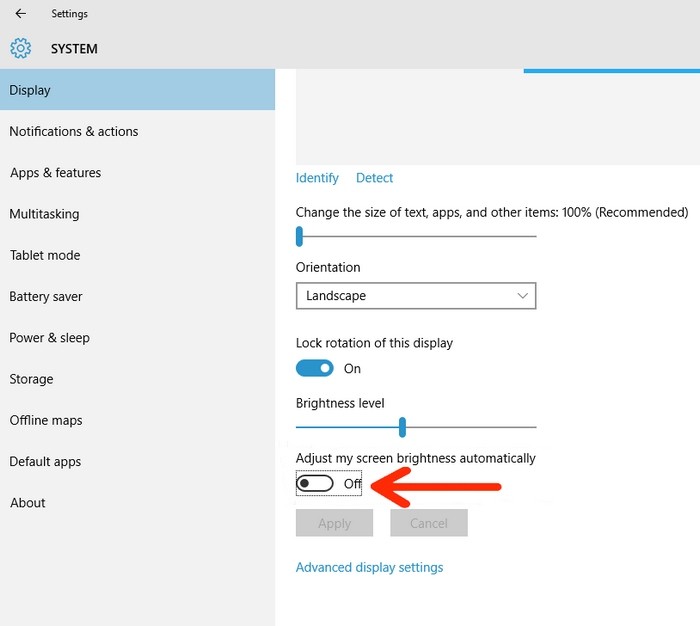This screenshot has height=626, width=700.
Task: Enable Adjust my screen brightness automatically
Action: coord(315,484)
